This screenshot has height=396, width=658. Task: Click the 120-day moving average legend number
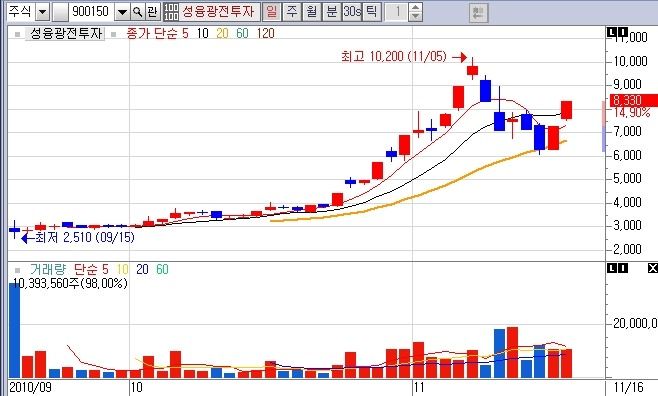coord(265,34)
